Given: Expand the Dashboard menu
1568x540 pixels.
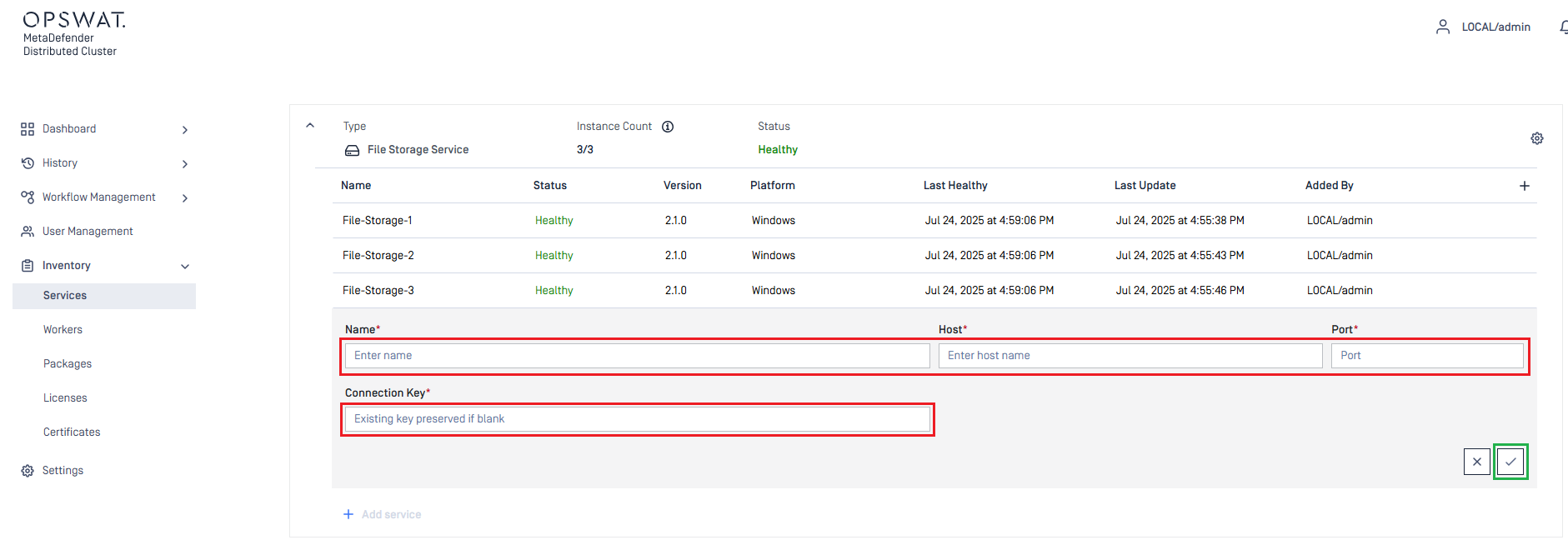Looking at the screenshot, I should click(184, 130).
